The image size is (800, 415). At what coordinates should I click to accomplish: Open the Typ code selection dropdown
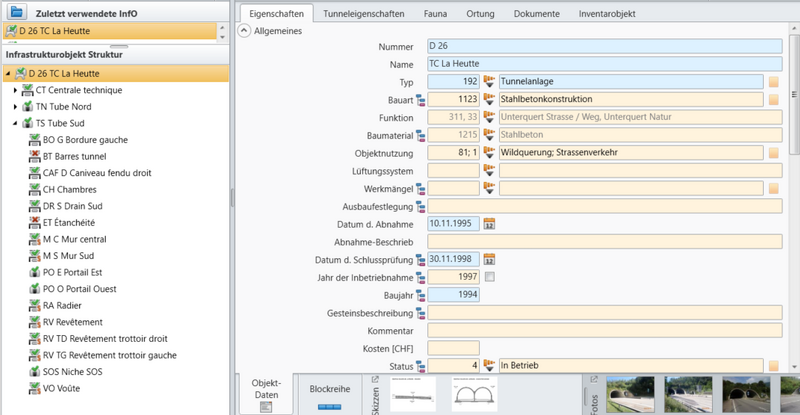pos(489,82)
